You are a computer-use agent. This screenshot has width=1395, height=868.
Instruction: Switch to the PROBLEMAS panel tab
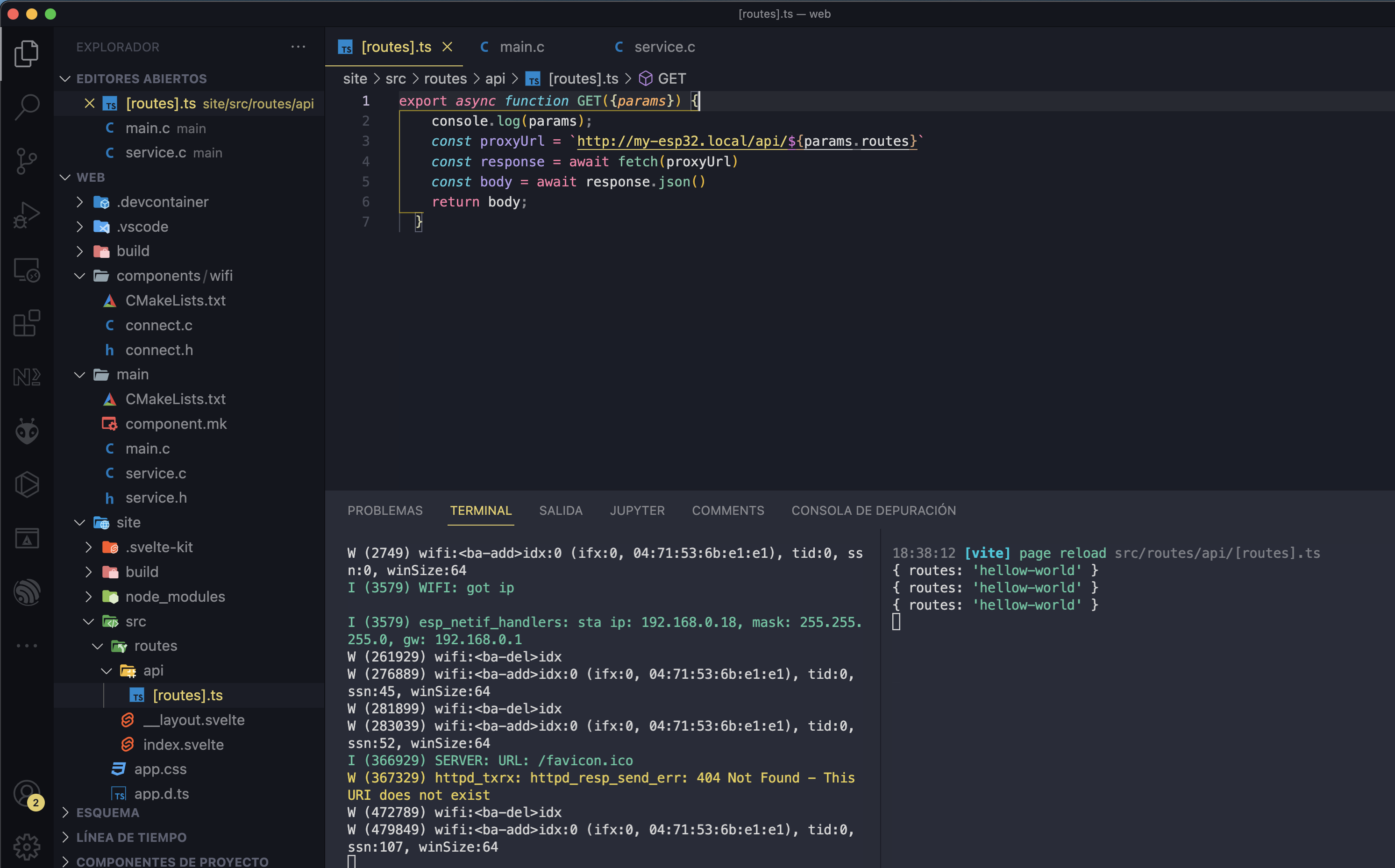coord(384,510)
